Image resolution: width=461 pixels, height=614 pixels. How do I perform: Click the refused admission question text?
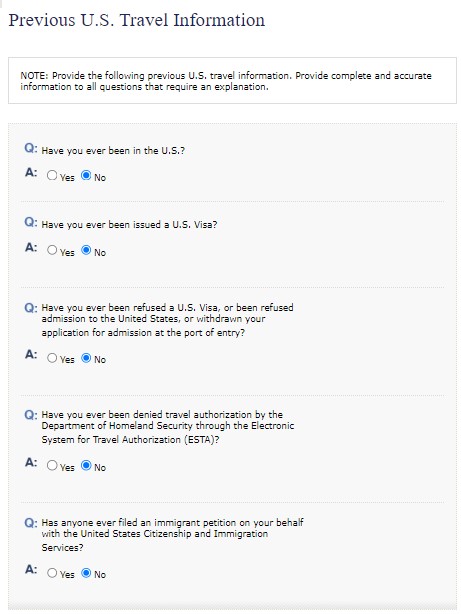click(168, 320)
